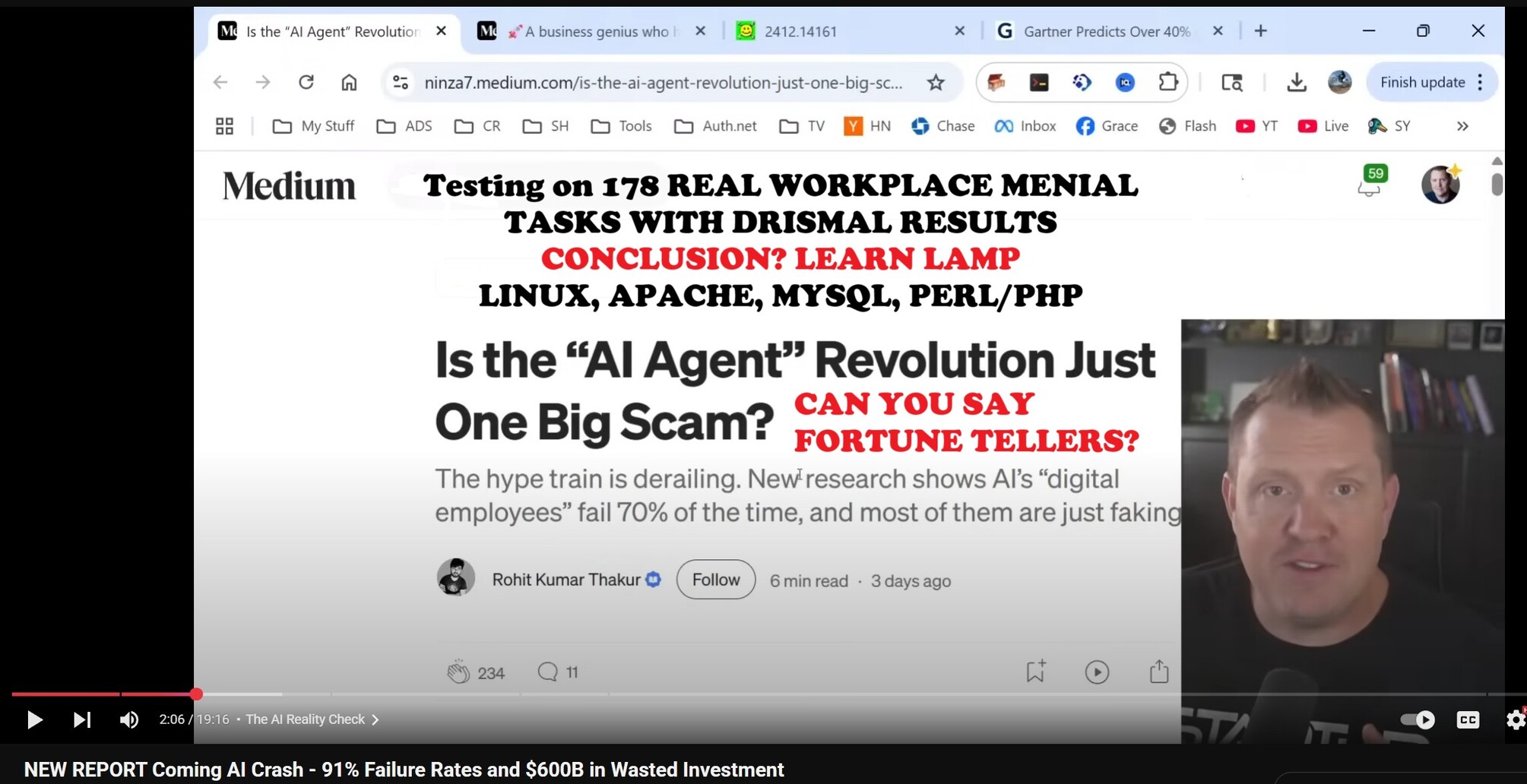Reload the Medium page
The height and width of the screenshot is (784, 1527).
tap(306, 82)
